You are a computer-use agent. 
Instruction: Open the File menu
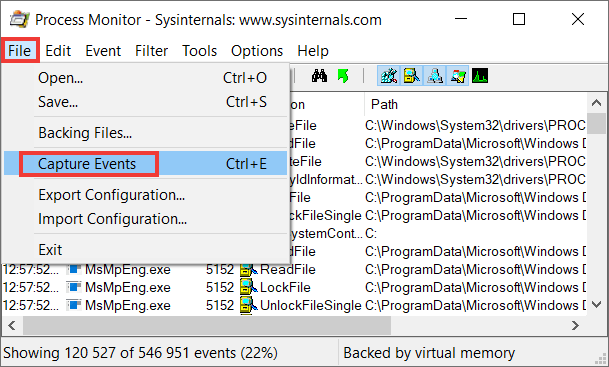[19, 50]
